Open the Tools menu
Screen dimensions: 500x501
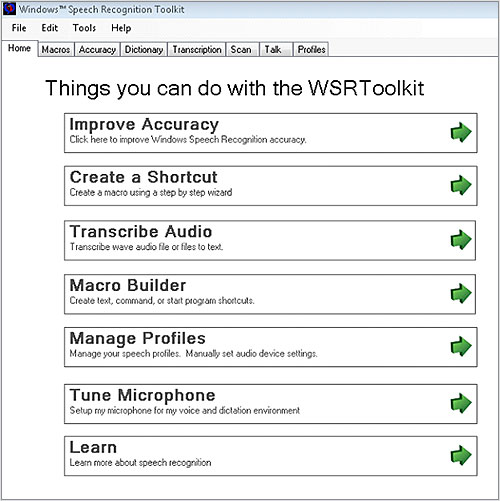pos(84,28)
